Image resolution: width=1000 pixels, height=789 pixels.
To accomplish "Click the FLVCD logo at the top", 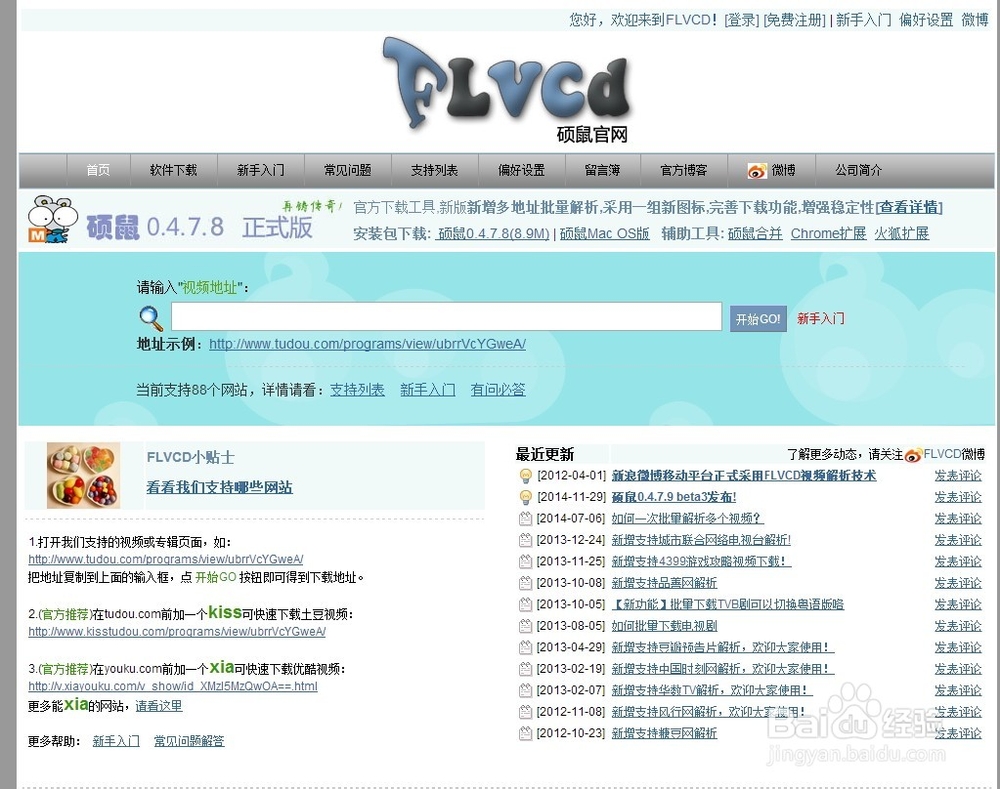I will (x=506, y=89).
